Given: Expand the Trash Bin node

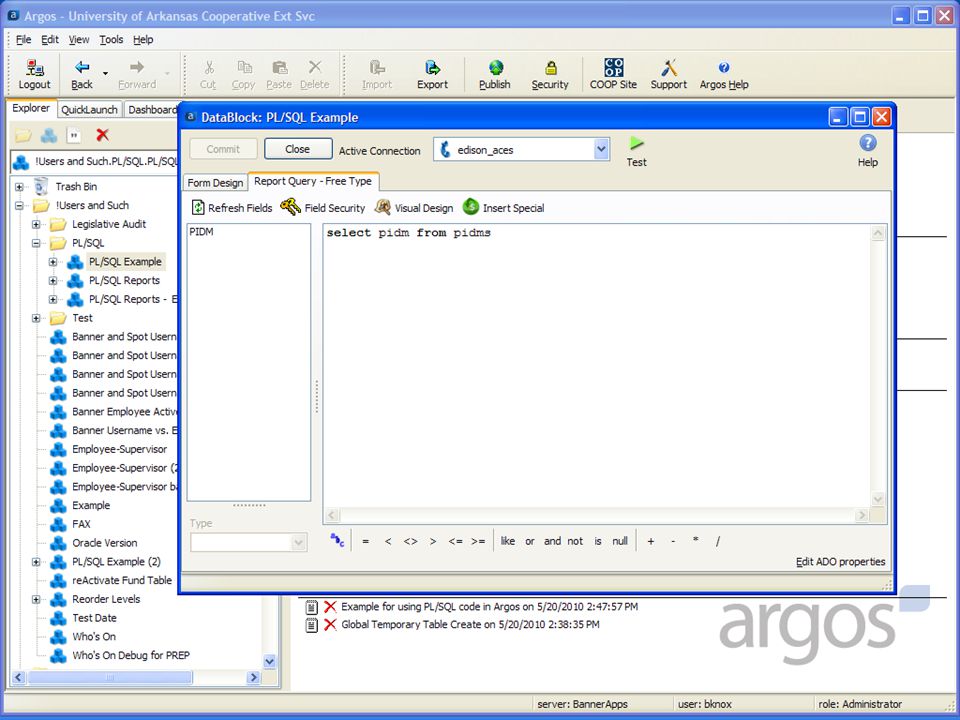Looking at the screenshot, I should [x=19, y=187].
